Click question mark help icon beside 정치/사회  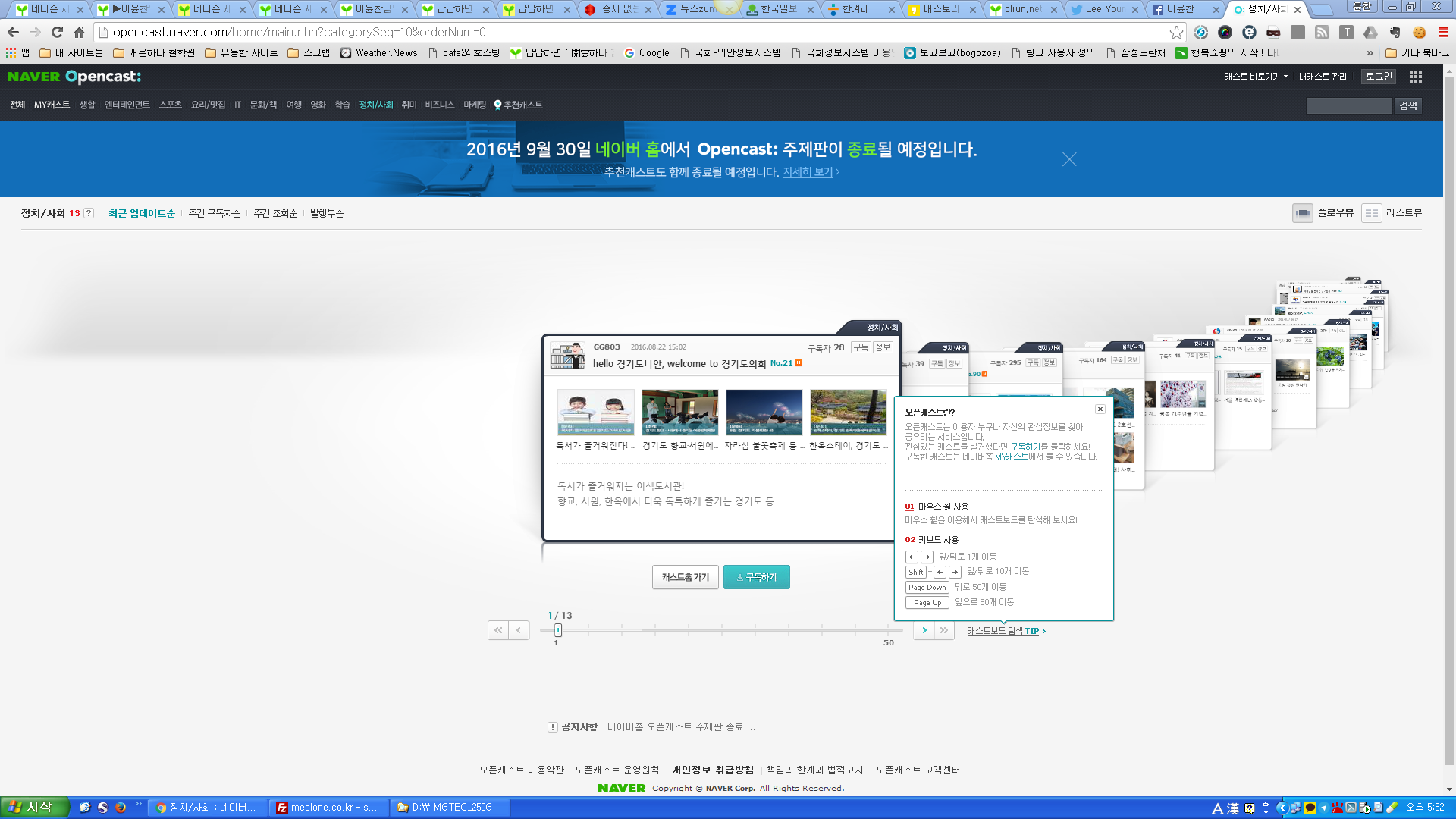[89, 213]
